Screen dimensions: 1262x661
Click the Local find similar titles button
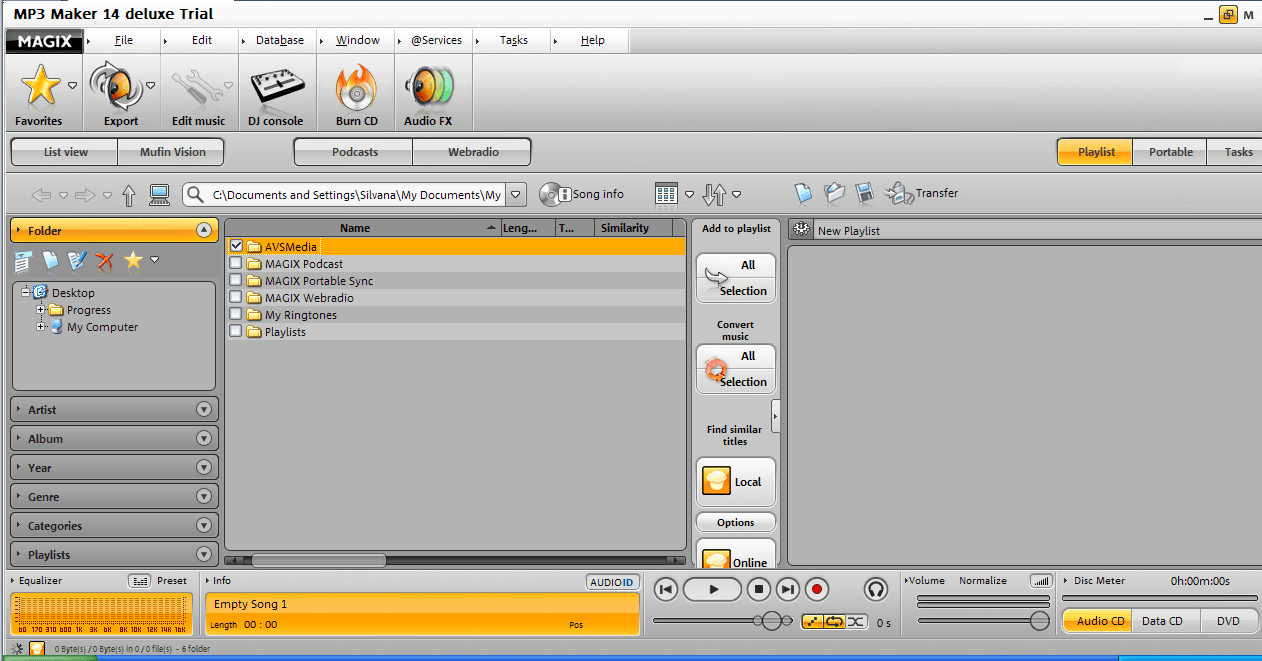(735, 481)
